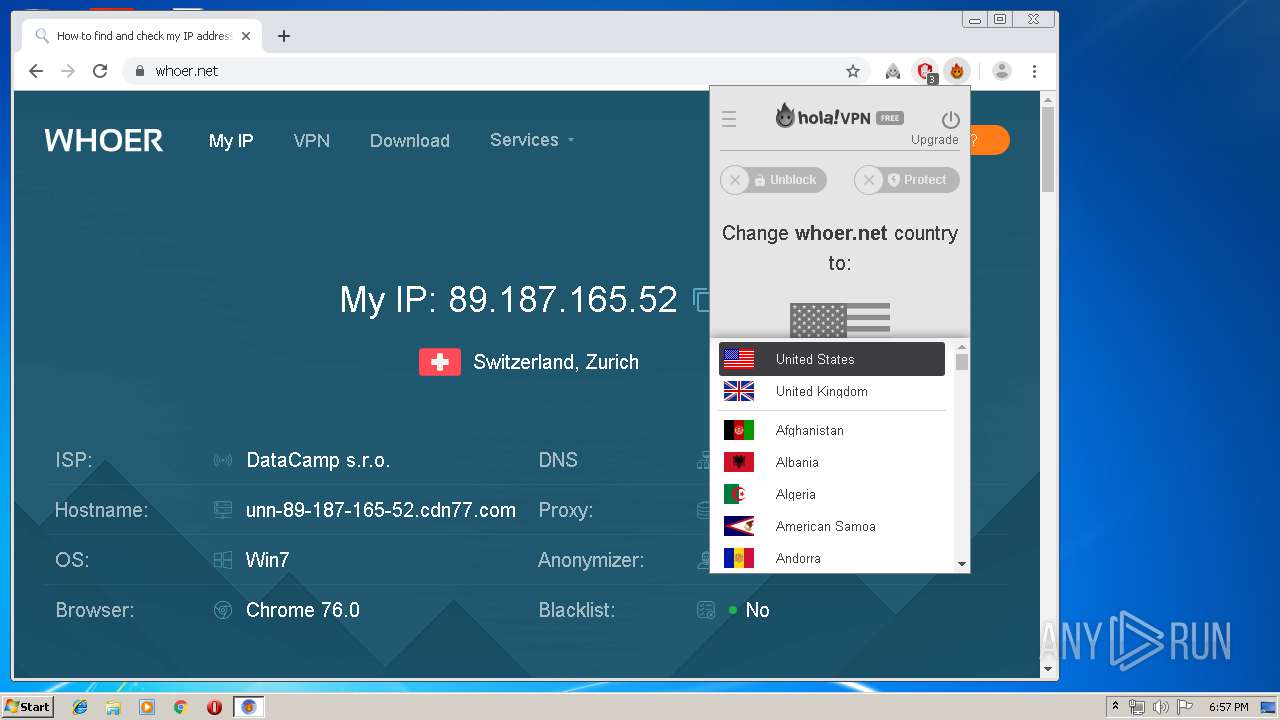Click the Hostname computer icon
This screenshot has height=720, width=1280.
tap(223, 510)
